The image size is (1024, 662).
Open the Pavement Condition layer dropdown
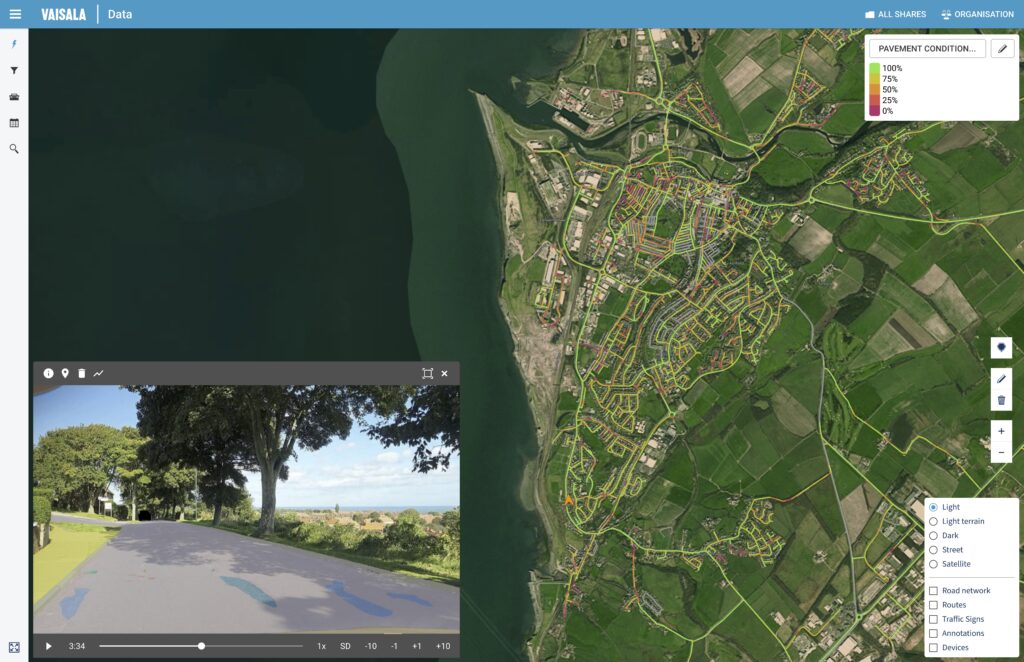927,48
